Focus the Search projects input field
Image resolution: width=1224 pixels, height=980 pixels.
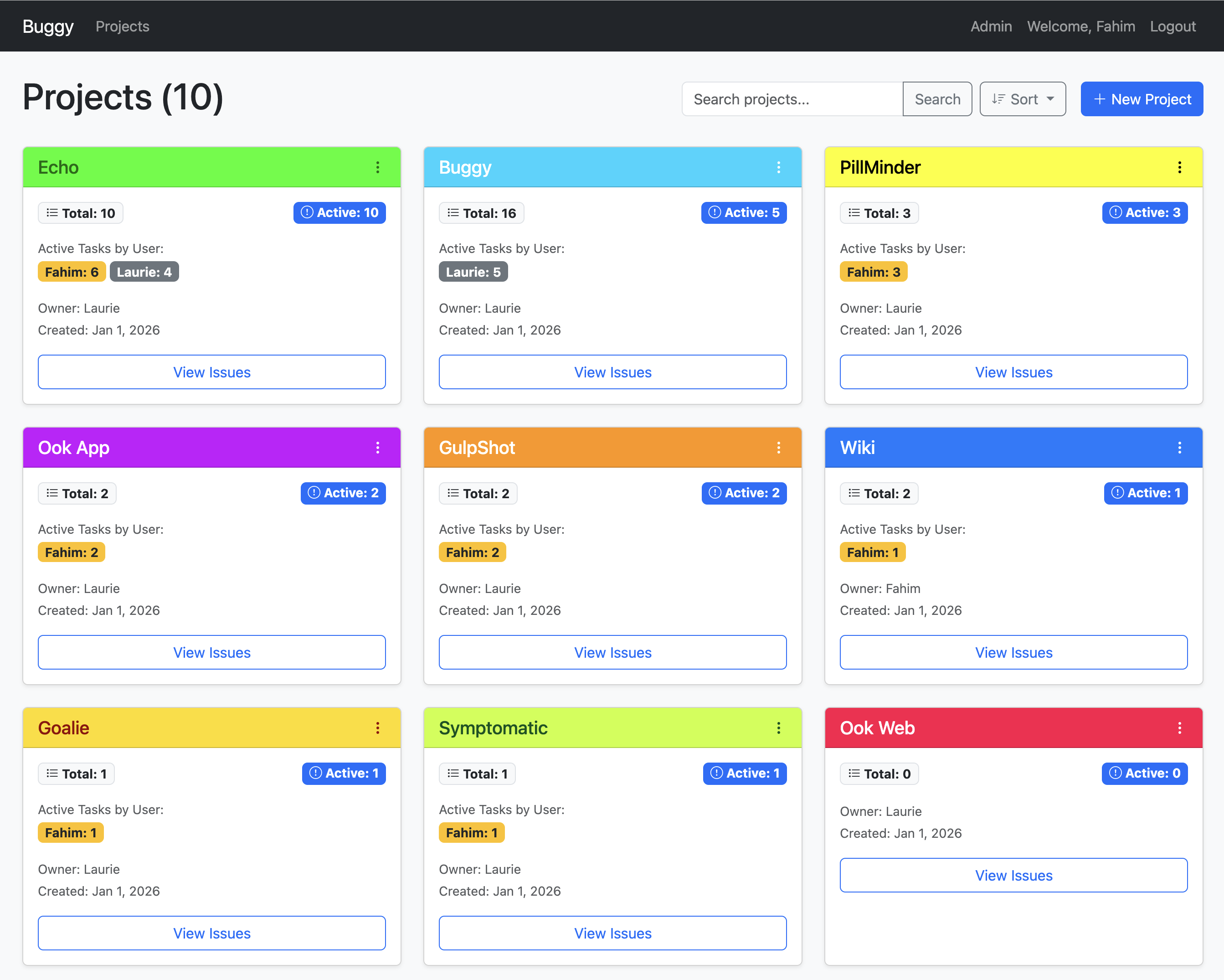(792, 99)
